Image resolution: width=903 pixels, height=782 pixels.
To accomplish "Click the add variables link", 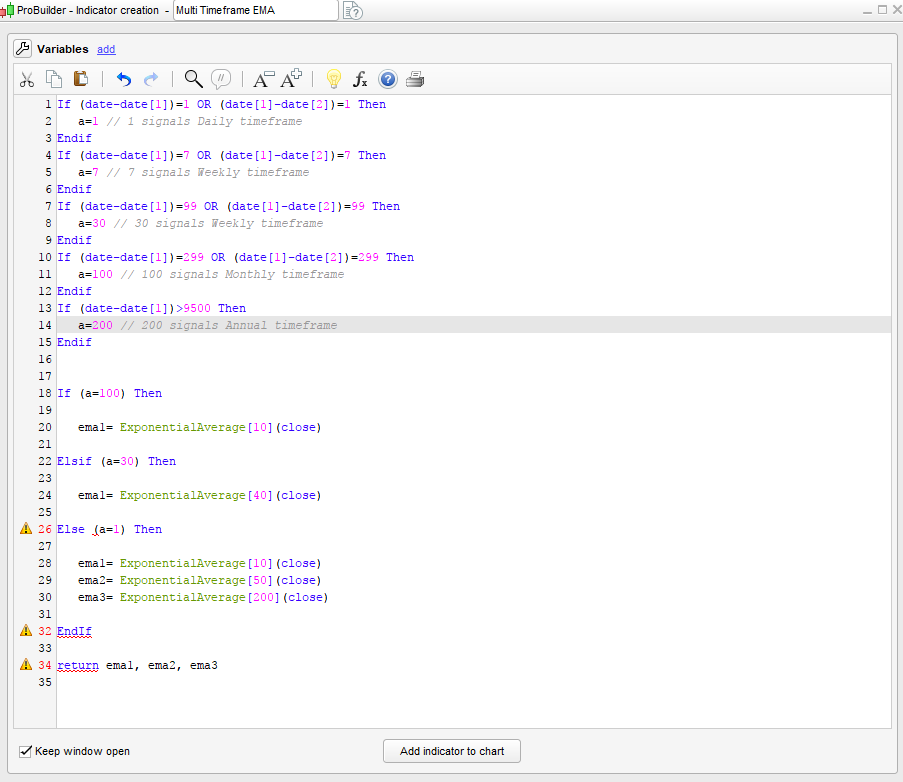I will (x=106, y=49).
